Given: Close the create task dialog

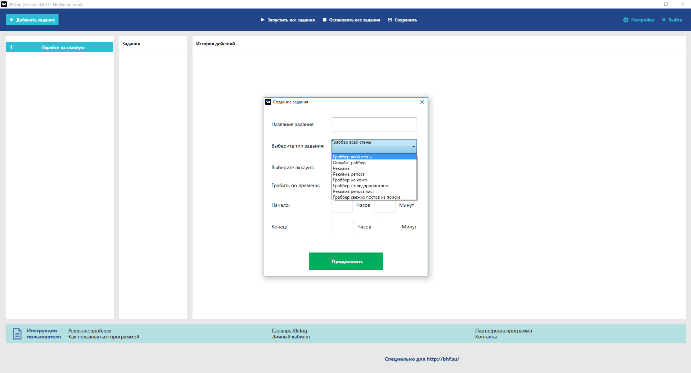Looking at the screenshot, I should (x=422, y=102).
